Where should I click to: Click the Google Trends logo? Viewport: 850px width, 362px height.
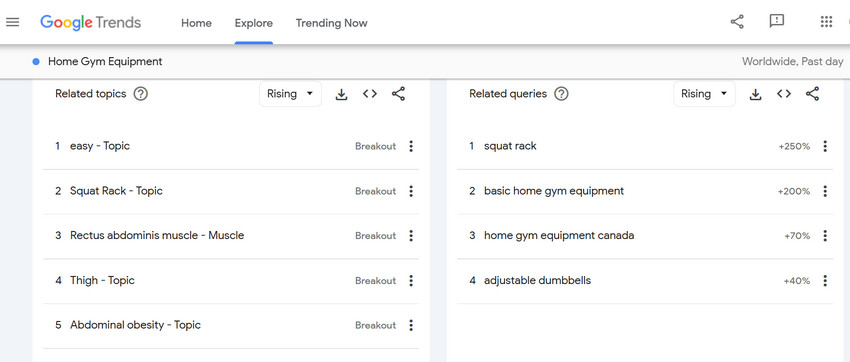pyautogui.click(x=91, y=23)
